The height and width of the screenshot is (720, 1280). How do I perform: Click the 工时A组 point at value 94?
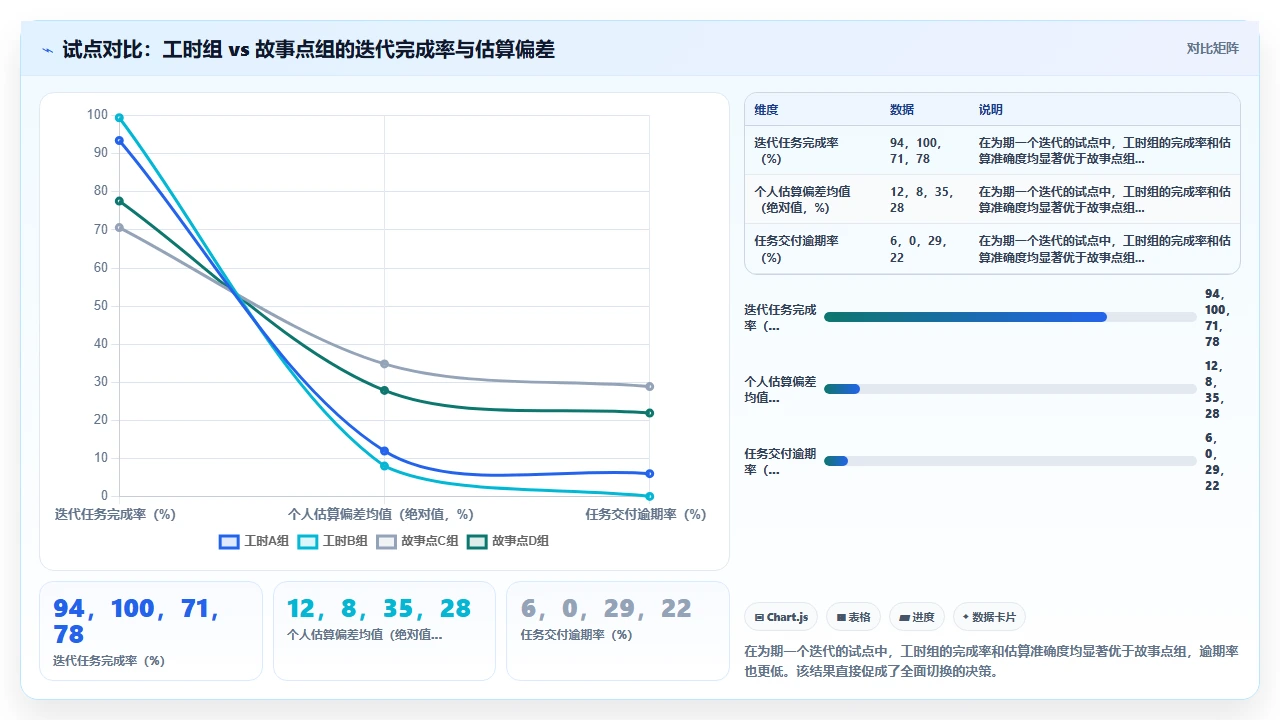(x=119, y=140)
